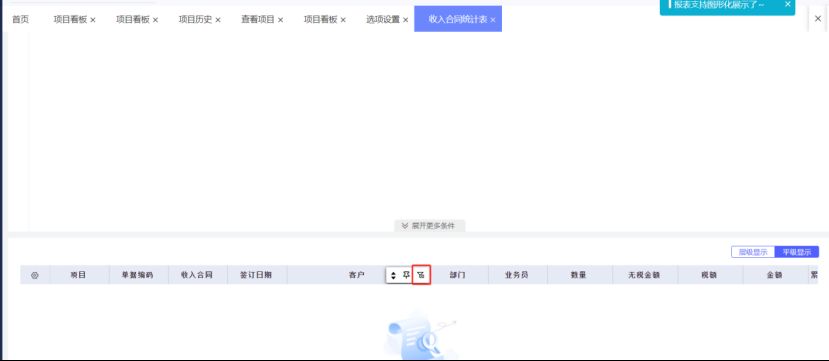
Task: Switch to 平级显示 mode
Action: [797, 252]
